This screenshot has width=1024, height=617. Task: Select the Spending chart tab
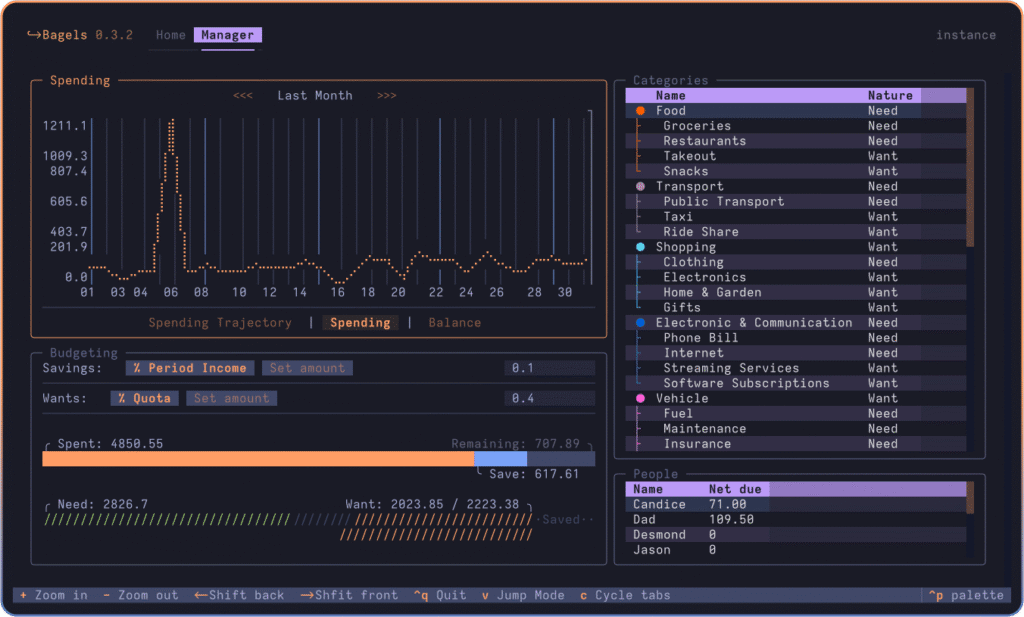tap(360, 323)
